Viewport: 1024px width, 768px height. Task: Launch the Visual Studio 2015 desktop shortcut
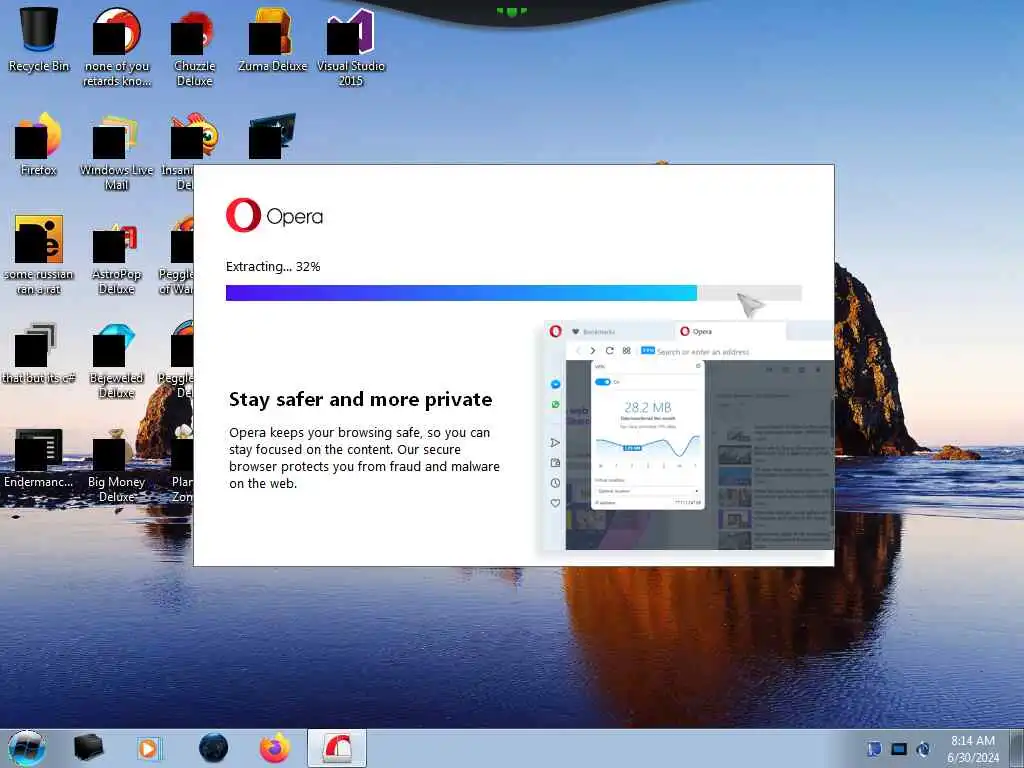pos(351,47)
